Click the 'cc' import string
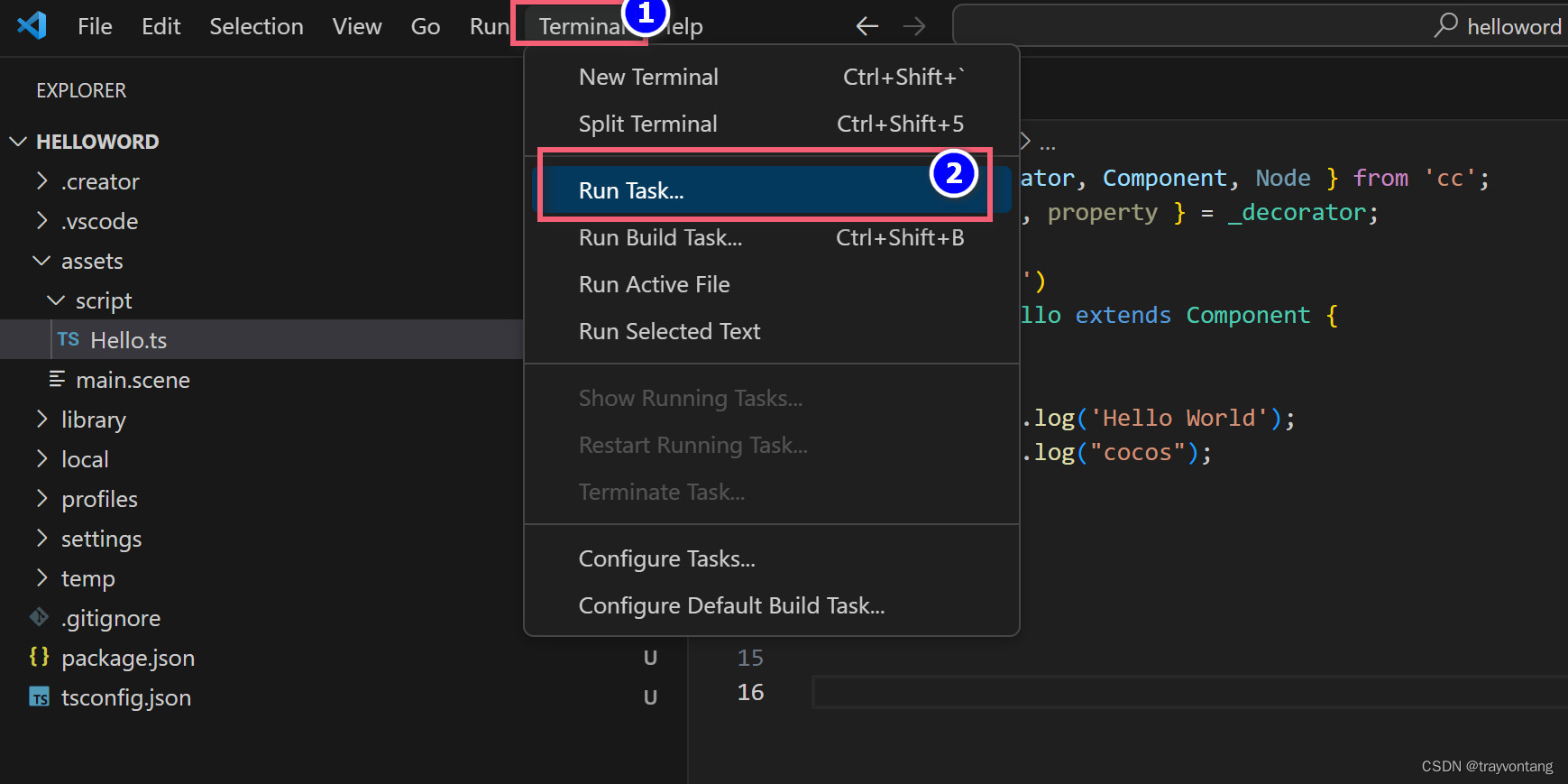The image size is (1568, 784). 1450,178
